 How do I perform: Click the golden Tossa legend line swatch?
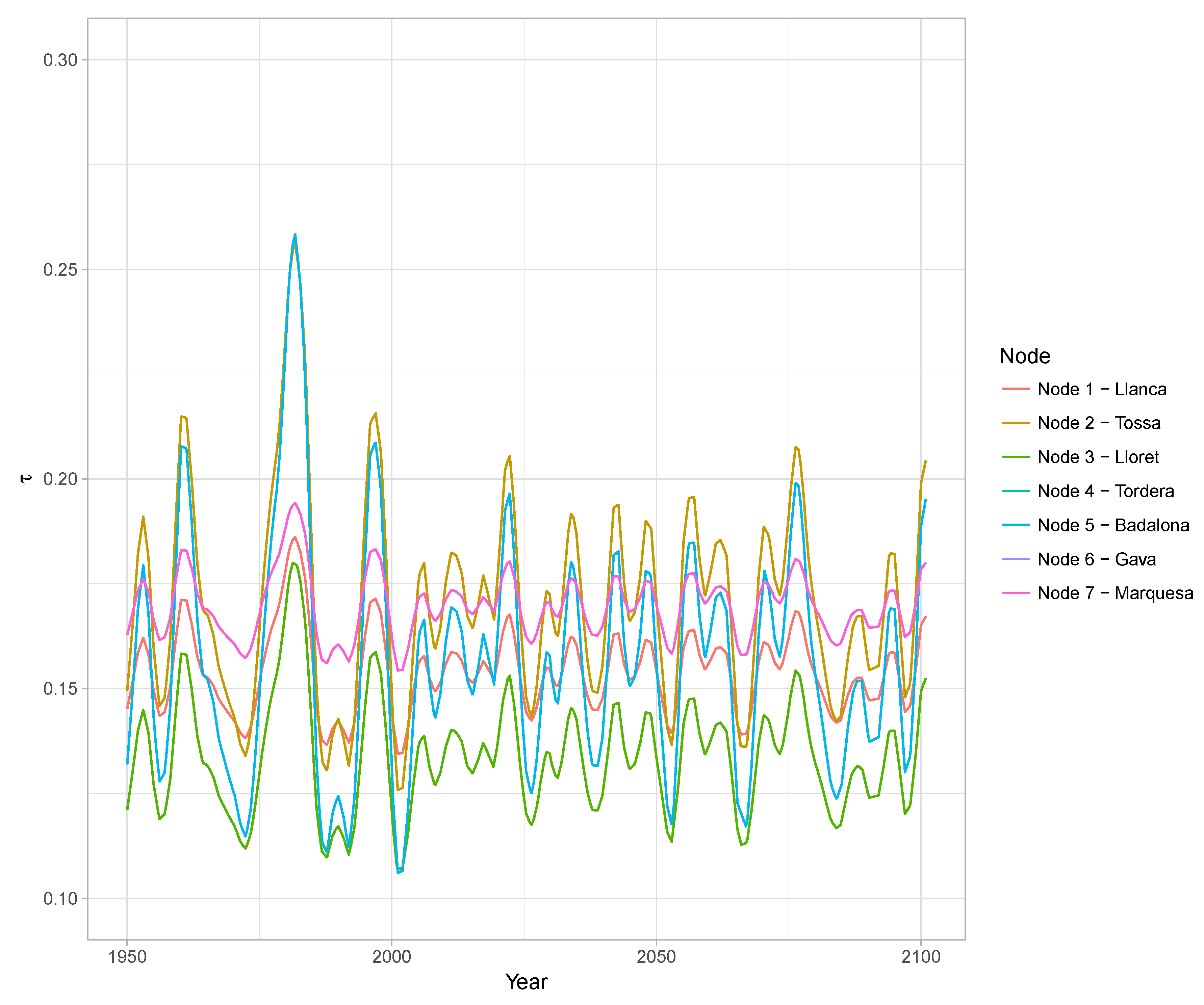1016,423
